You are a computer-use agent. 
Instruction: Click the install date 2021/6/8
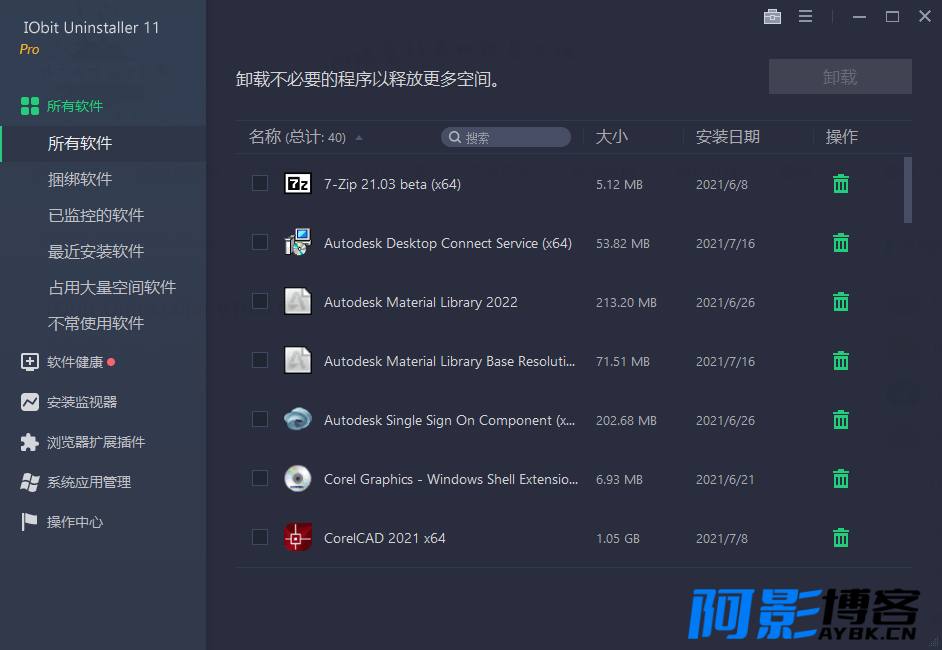(x=722, y=184)
